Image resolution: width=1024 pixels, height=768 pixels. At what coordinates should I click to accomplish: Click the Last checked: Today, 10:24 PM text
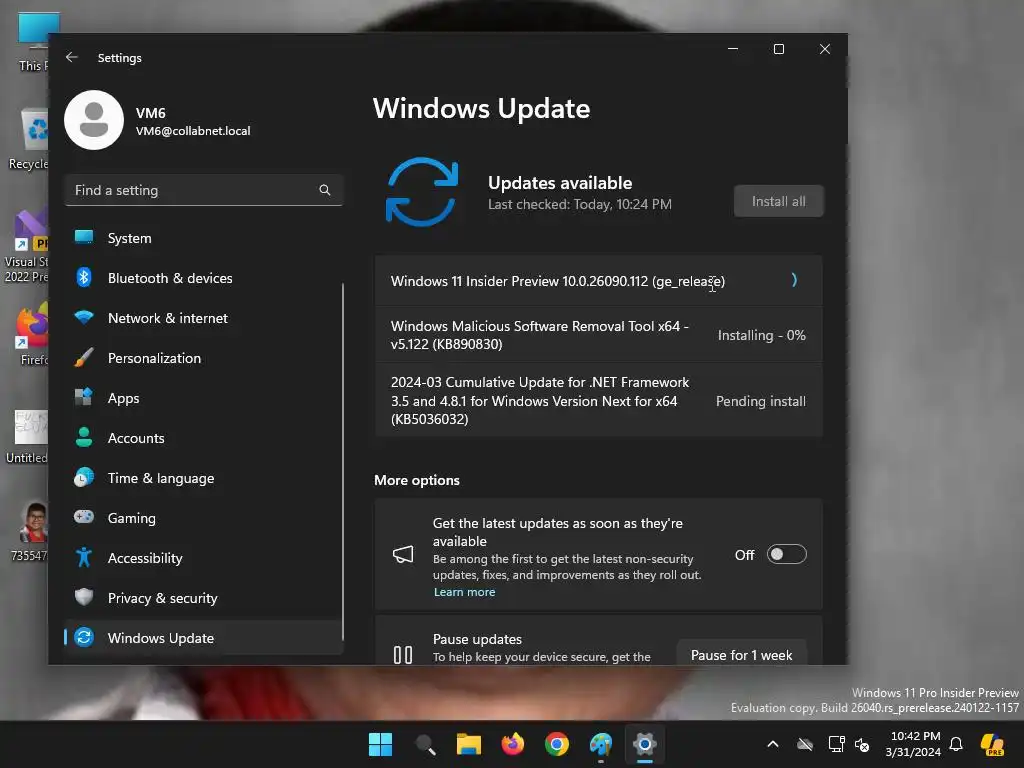click(x=580, y=204)
